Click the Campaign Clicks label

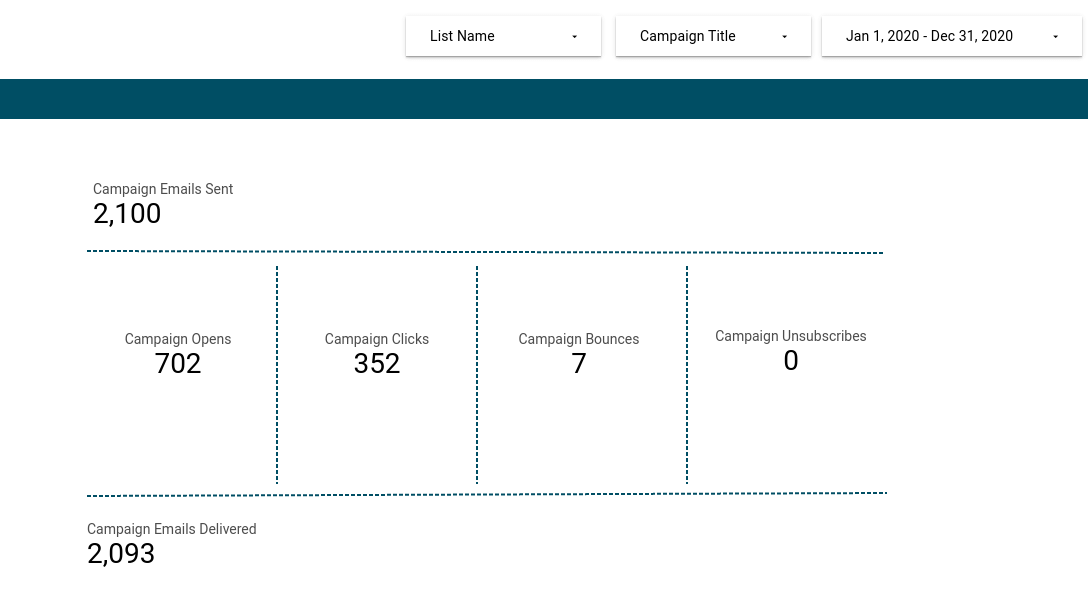click(x=377, y=339)
